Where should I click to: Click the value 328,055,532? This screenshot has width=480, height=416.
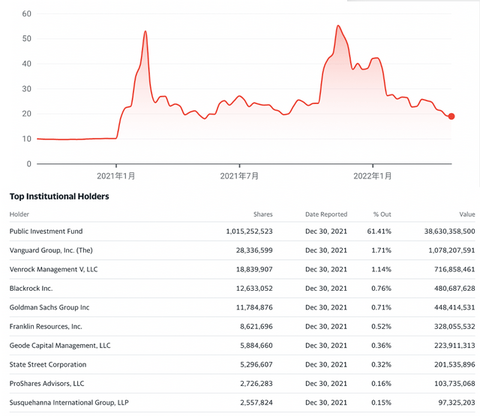point(455,326)
